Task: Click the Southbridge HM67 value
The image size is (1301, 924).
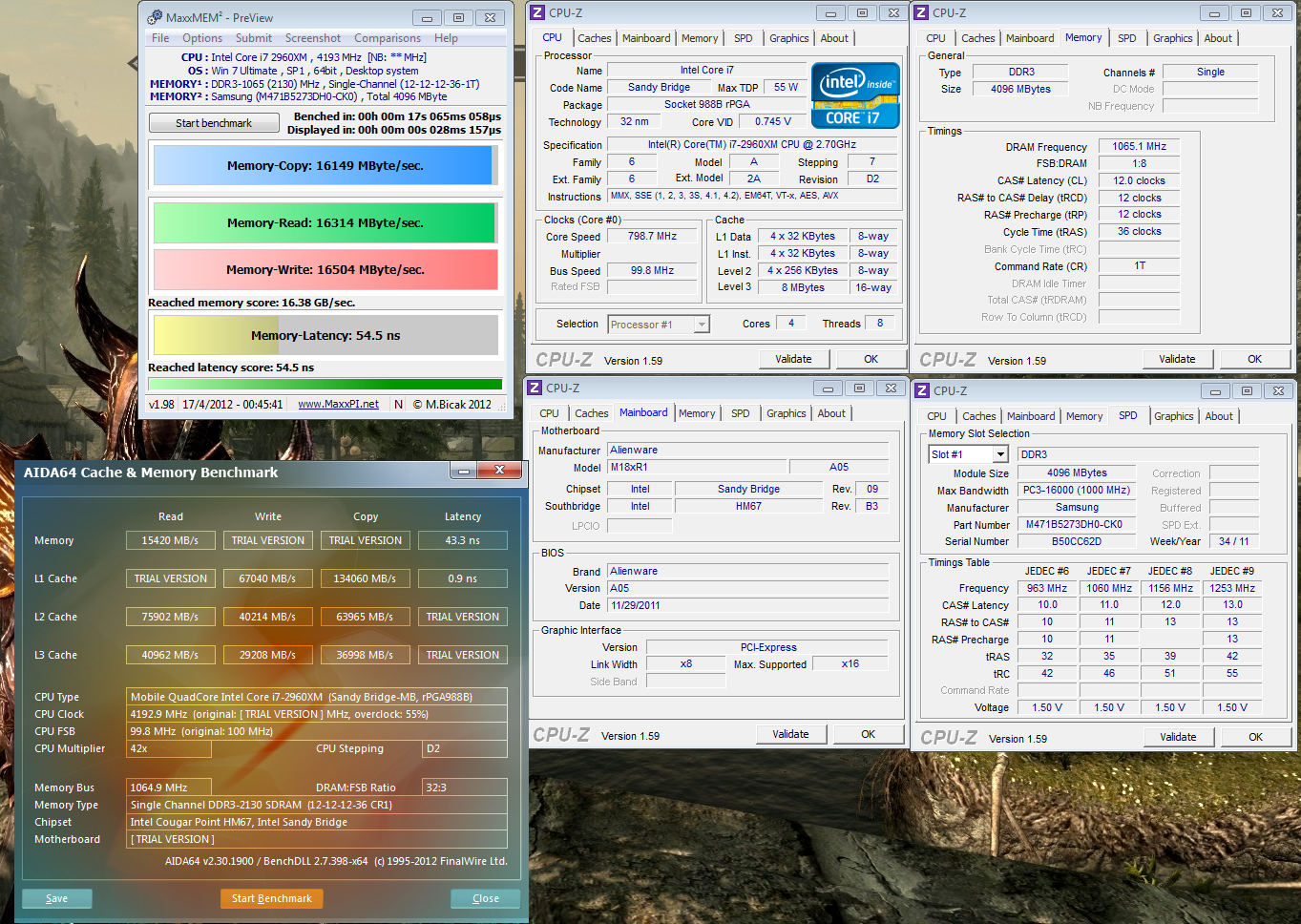Action: coord(749,506)
